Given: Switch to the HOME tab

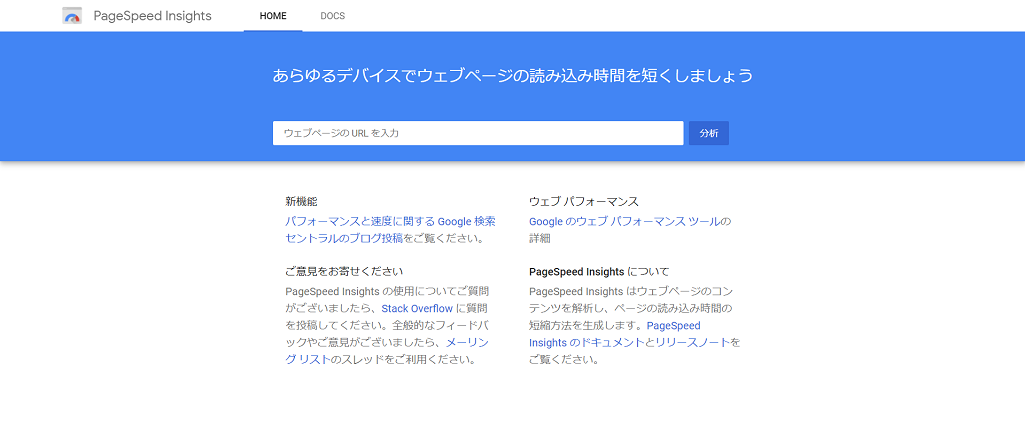Looking at the screenshot, I should [x=273, y=16].
